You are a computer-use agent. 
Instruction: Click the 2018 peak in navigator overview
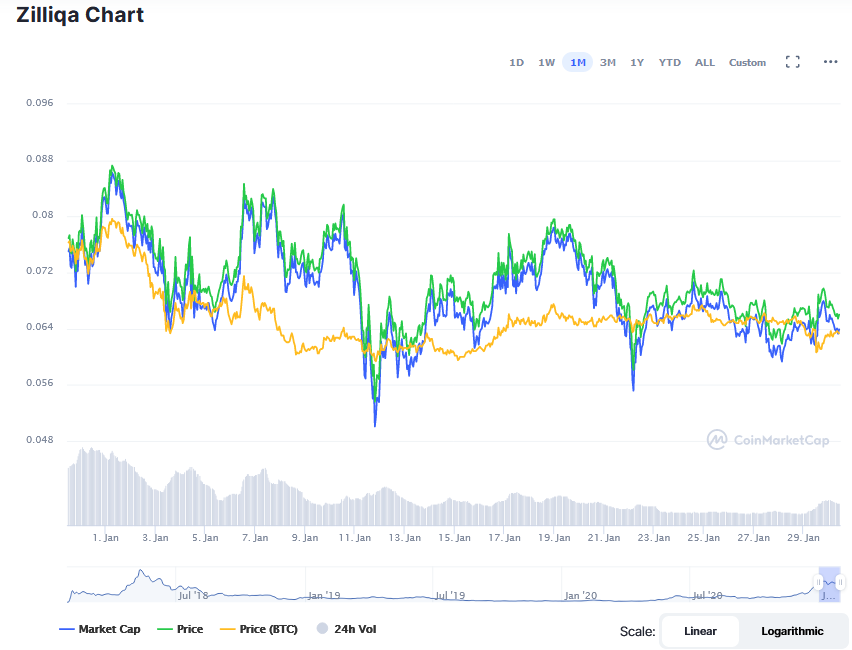coord(141,570)
